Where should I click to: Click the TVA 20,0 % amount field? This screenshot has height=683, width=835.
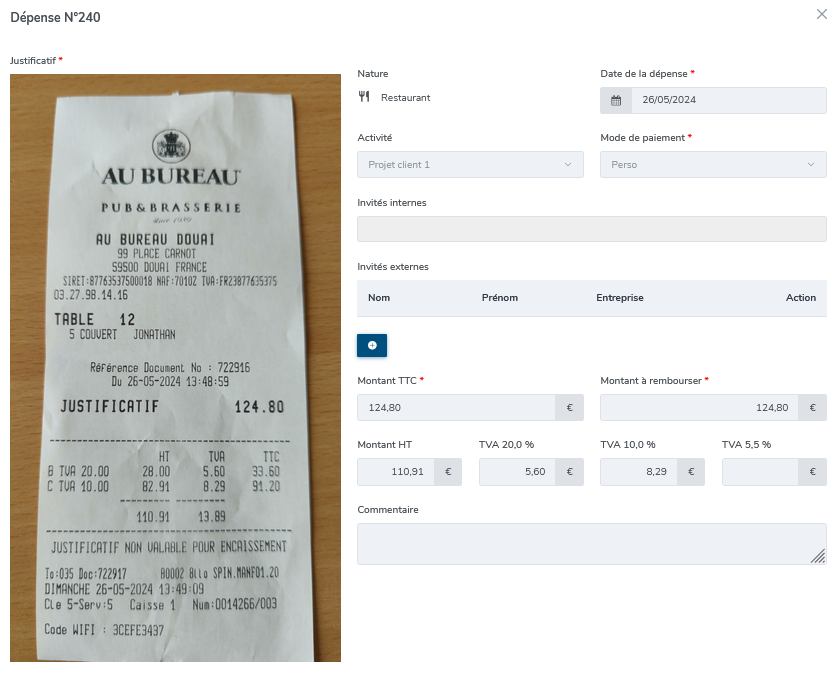click(x=517, y=472)
